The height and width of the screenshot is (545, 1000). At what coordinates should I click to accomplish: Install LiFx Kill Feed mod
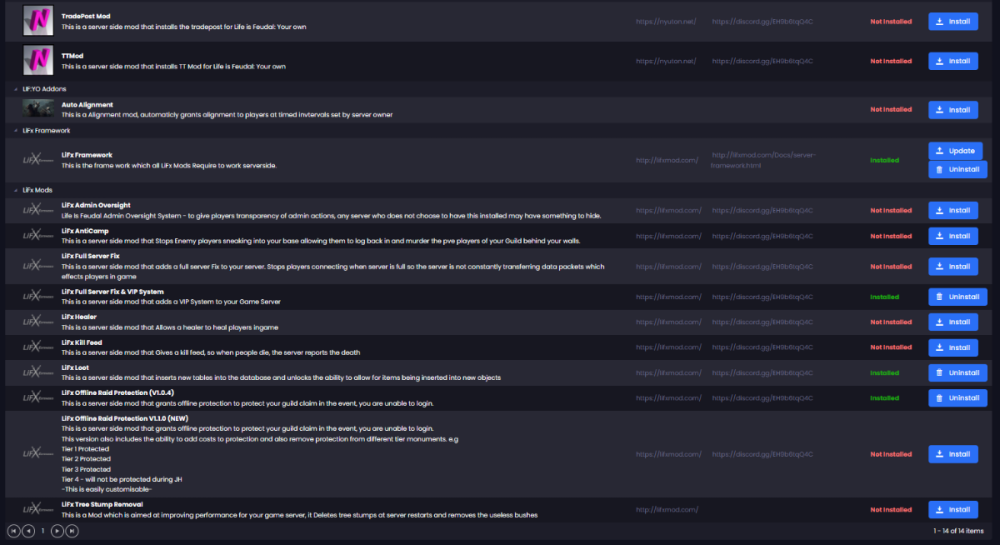tap(953, 347)
